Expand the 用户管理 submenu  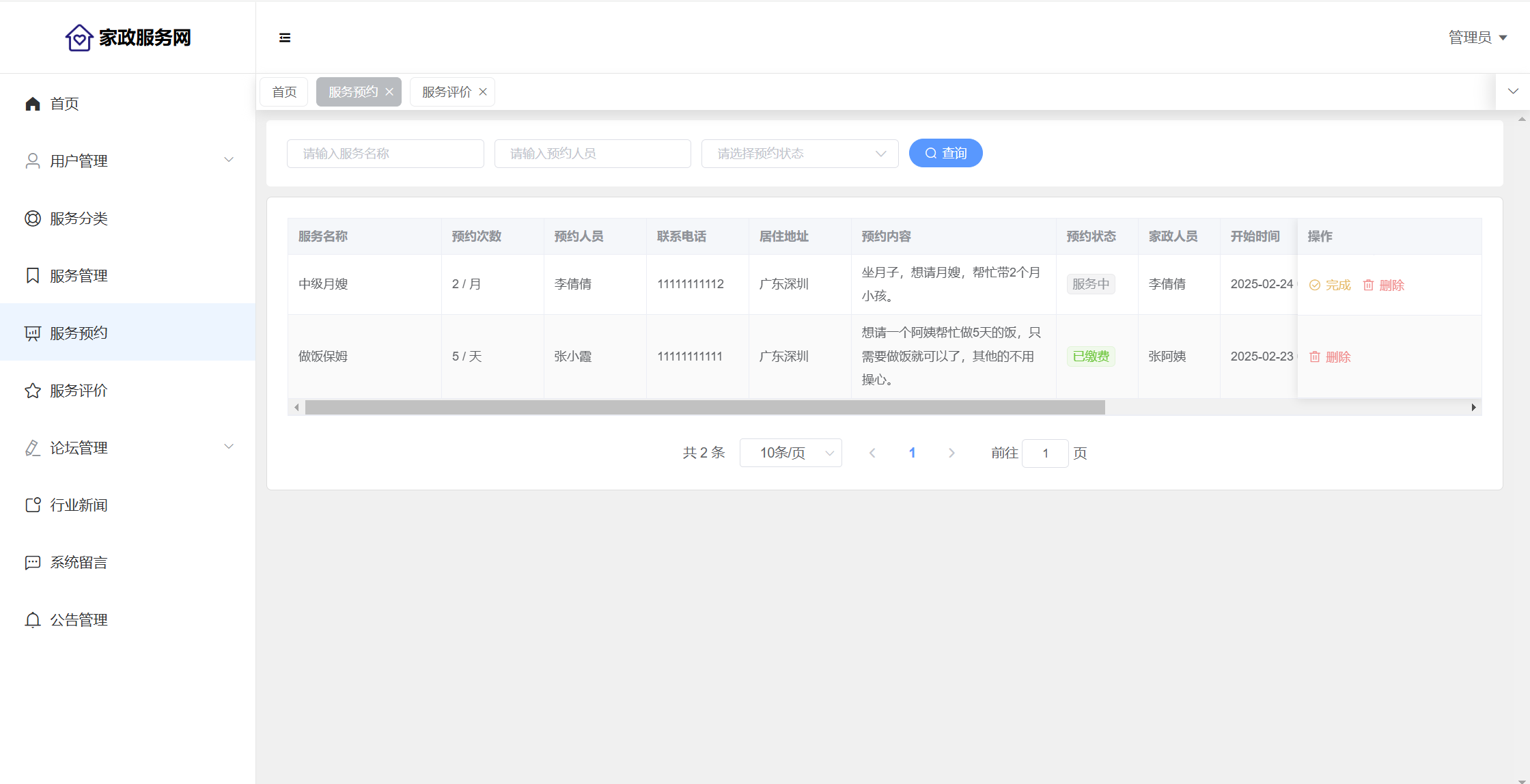pos(229,160)
